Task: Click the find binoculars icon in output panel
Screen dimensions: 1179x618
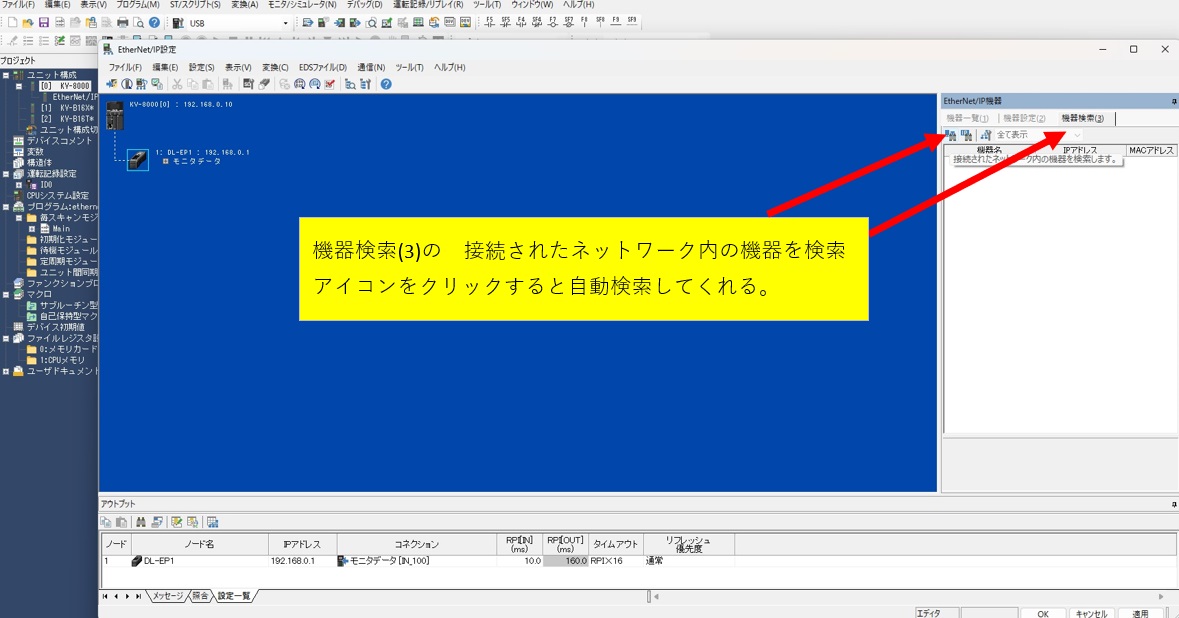Action: click(141, 522)
